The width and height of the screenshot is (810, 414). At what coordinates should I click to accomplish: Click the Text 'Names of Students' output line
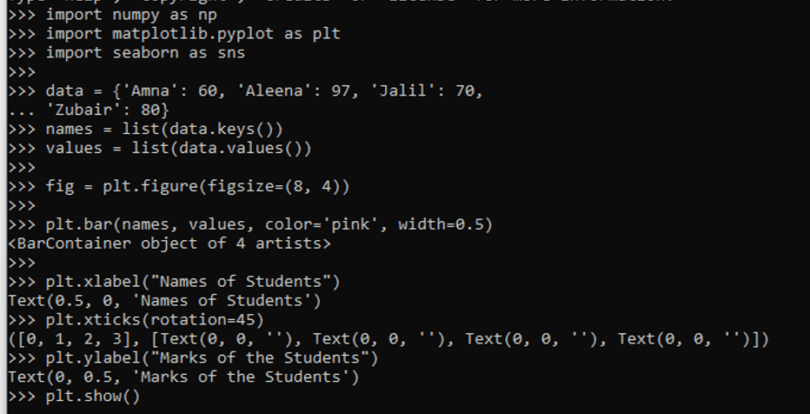(174, 299)
